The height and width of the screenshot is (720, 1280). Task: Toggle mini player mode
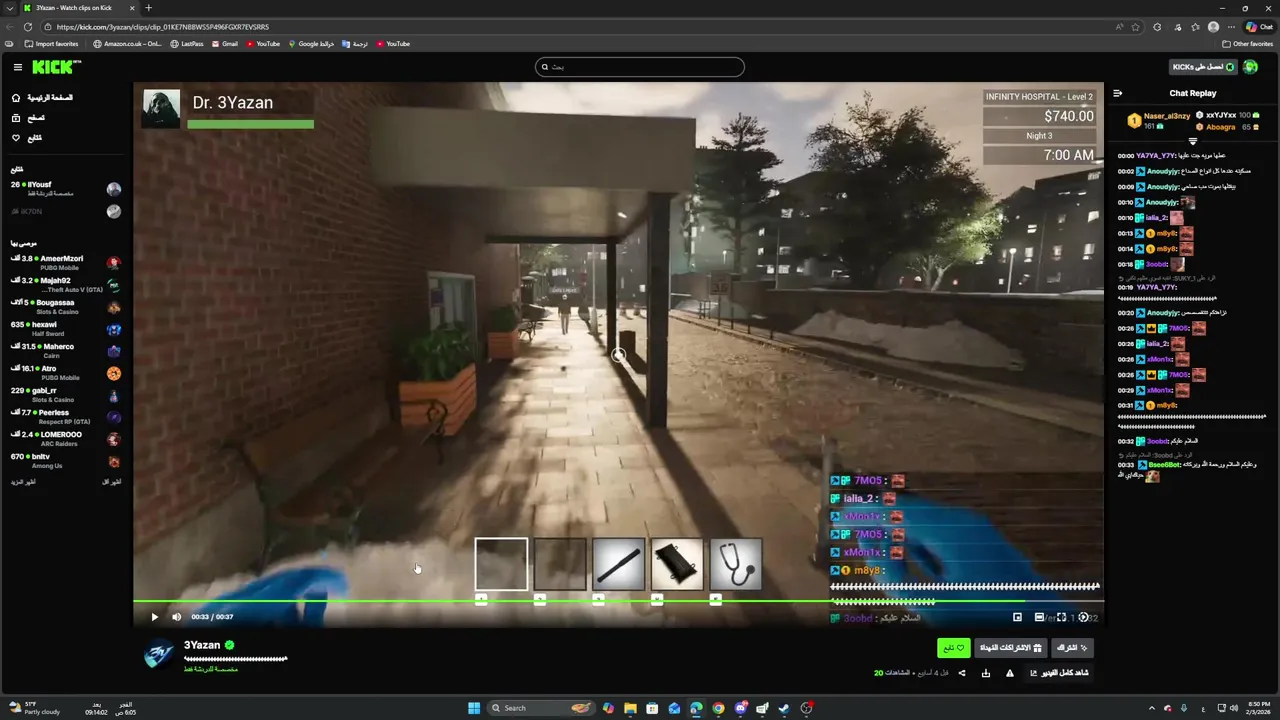point(1017,617)
